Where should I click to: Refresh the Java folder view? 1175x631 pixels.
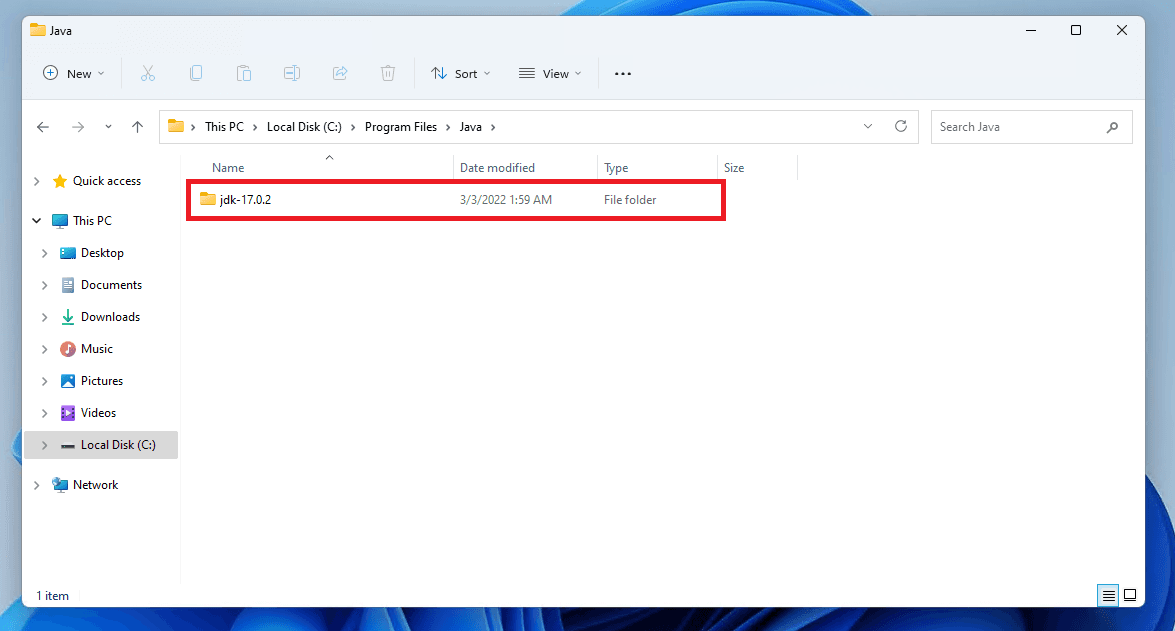pyautogui.click(x=901, y=127)
